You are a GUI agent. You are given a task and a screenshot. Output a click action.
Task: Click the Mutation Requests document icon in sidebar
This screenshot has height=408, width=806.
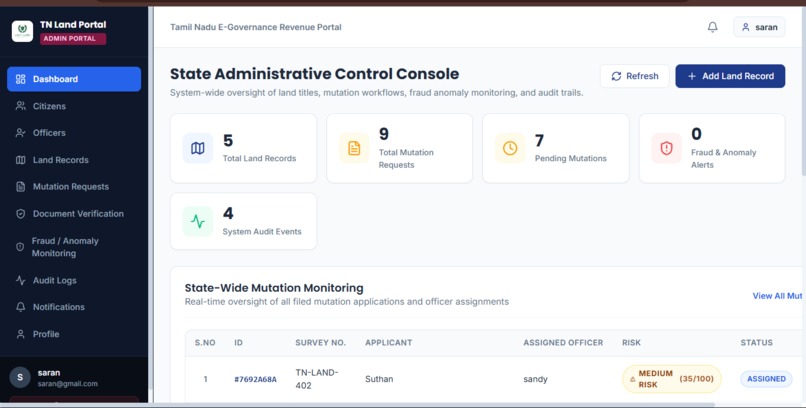21,187
